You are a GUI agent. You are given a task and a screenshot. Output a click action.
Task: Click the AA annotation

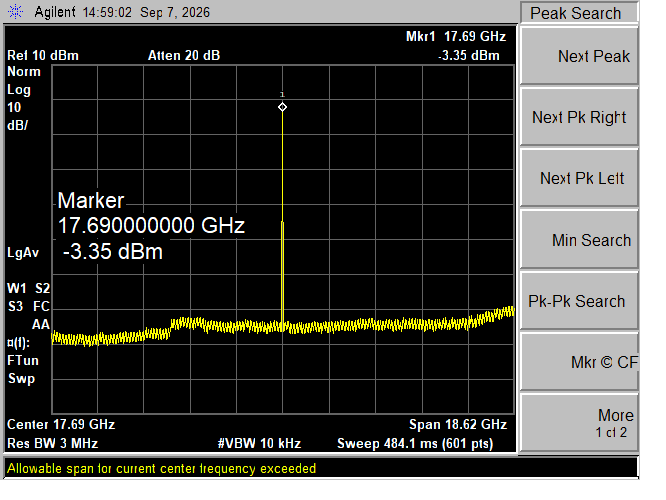41,325
